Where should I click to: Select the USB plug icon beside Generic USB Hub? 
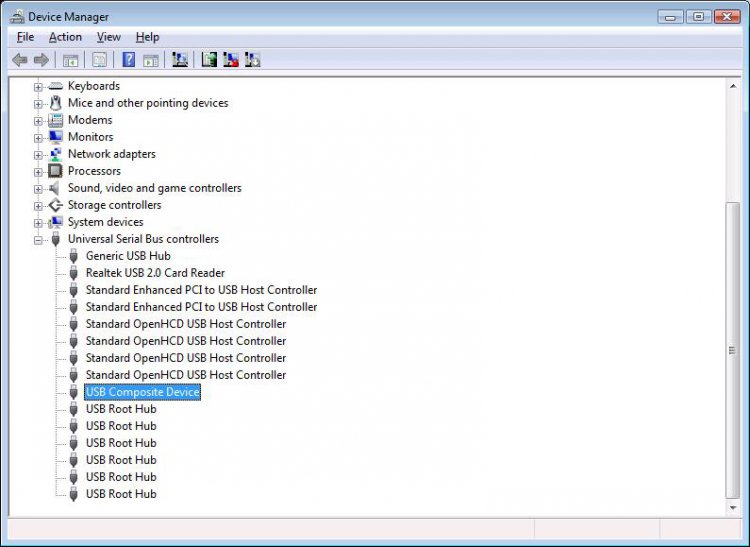tap(73, 256)
